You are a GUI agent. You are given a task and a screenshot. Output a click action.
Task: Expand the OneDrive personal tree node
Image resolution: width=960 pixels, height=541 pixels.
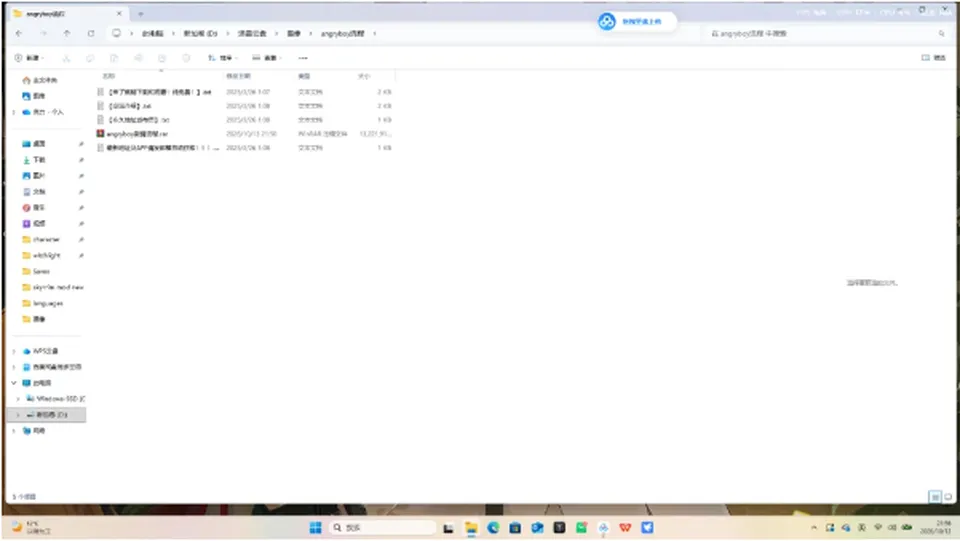[14, 113]
